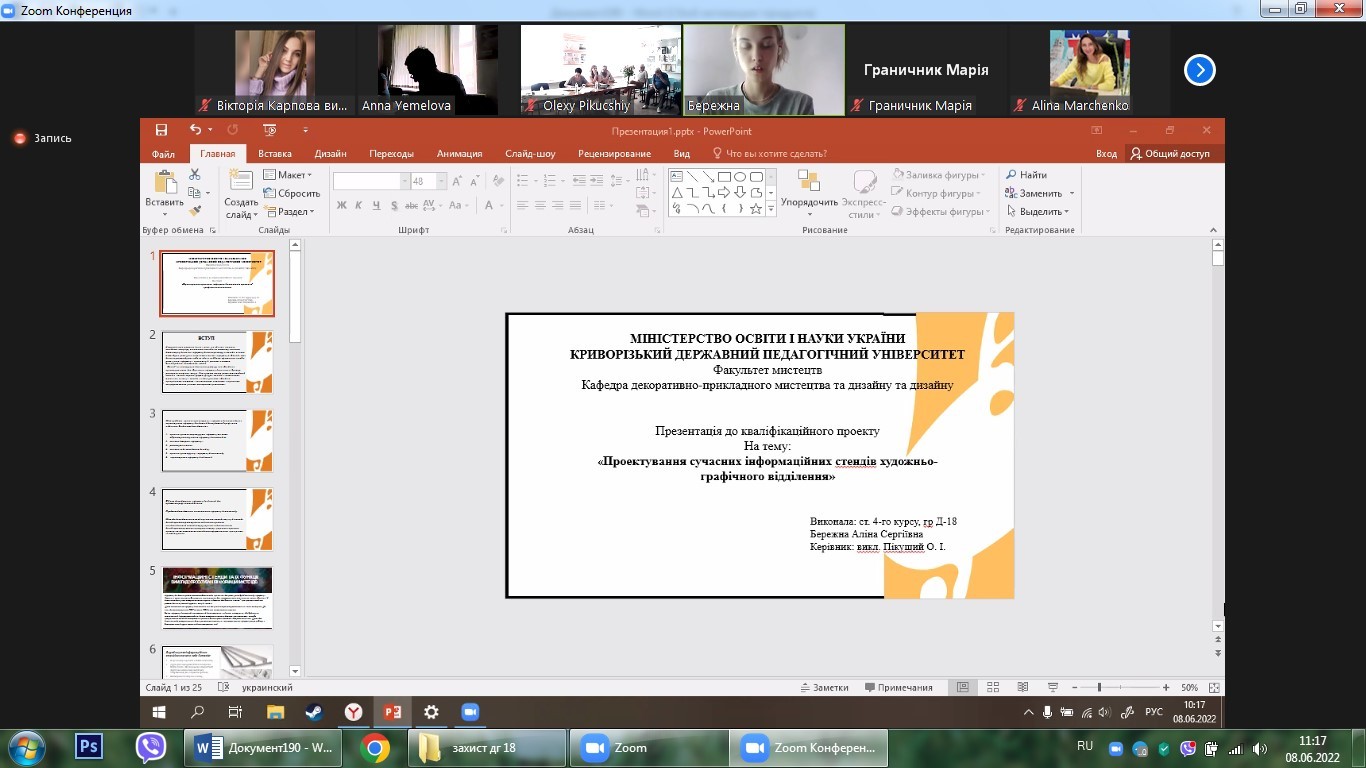Select slide 5 thumbnail in panel
1366x768 pixels.
tap(217, 598)
